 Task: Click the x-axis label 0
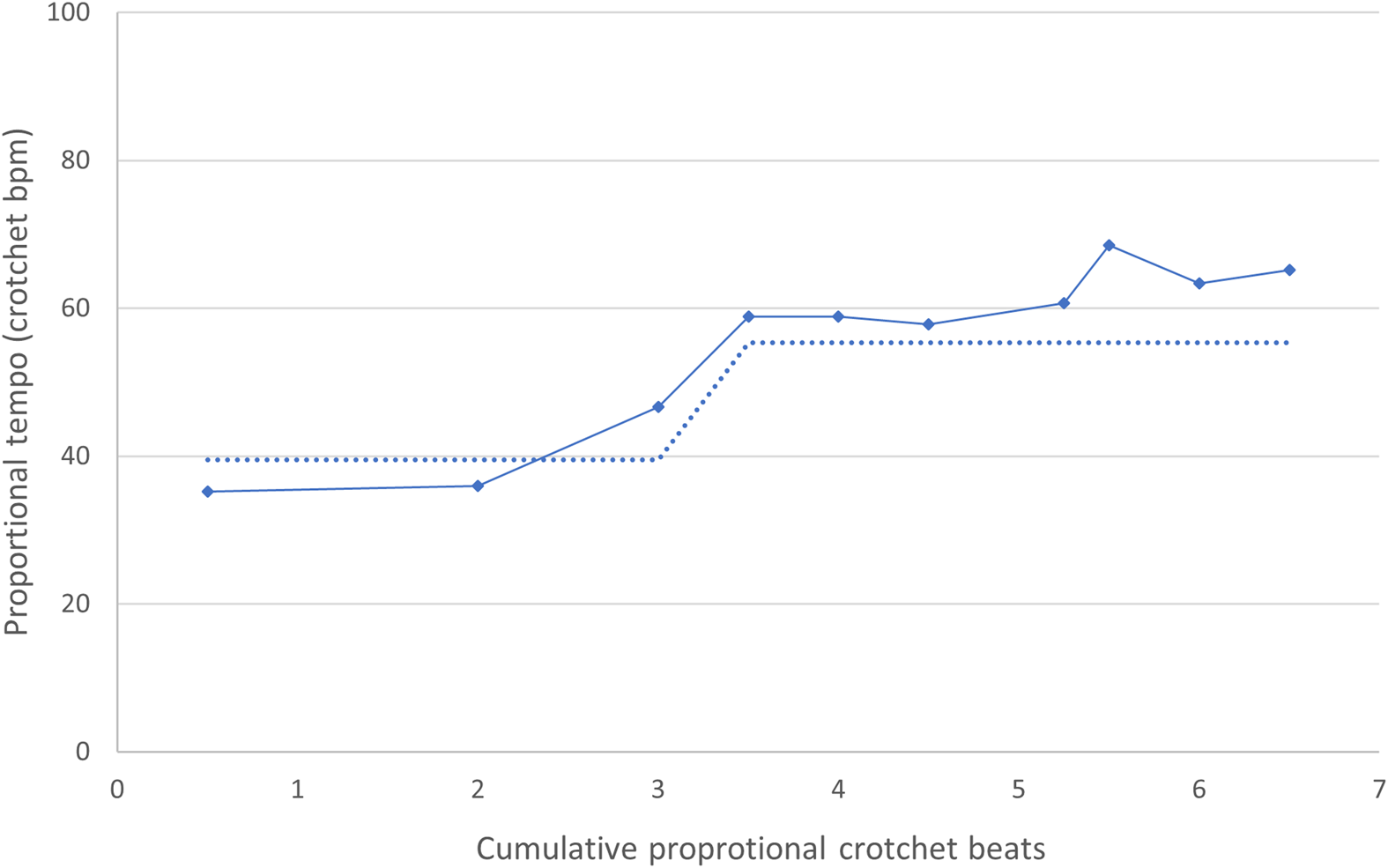(117, 790)
